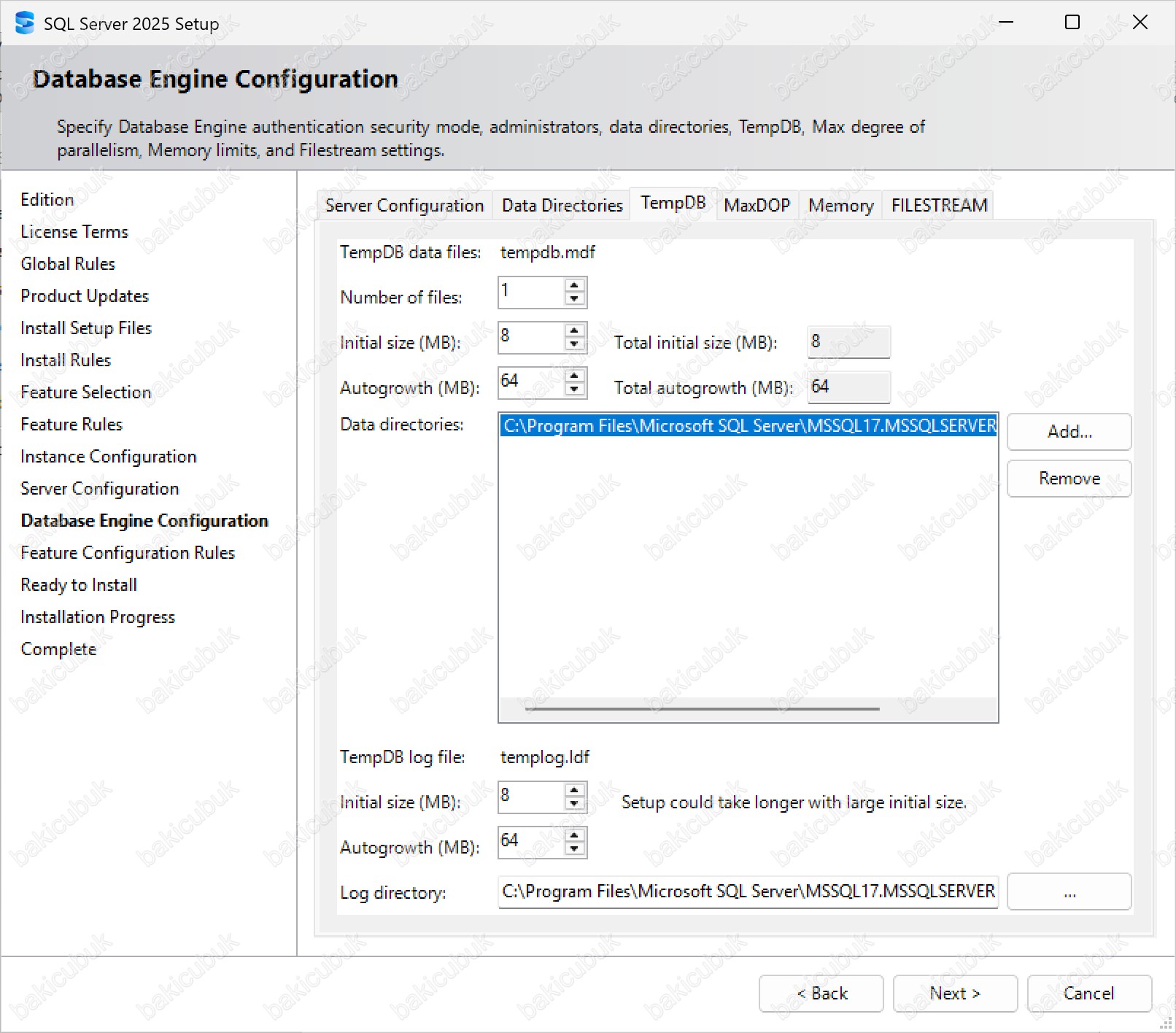
Task: Proceed with the Next button
Action: pyautogui.click(x=954, y=994)
